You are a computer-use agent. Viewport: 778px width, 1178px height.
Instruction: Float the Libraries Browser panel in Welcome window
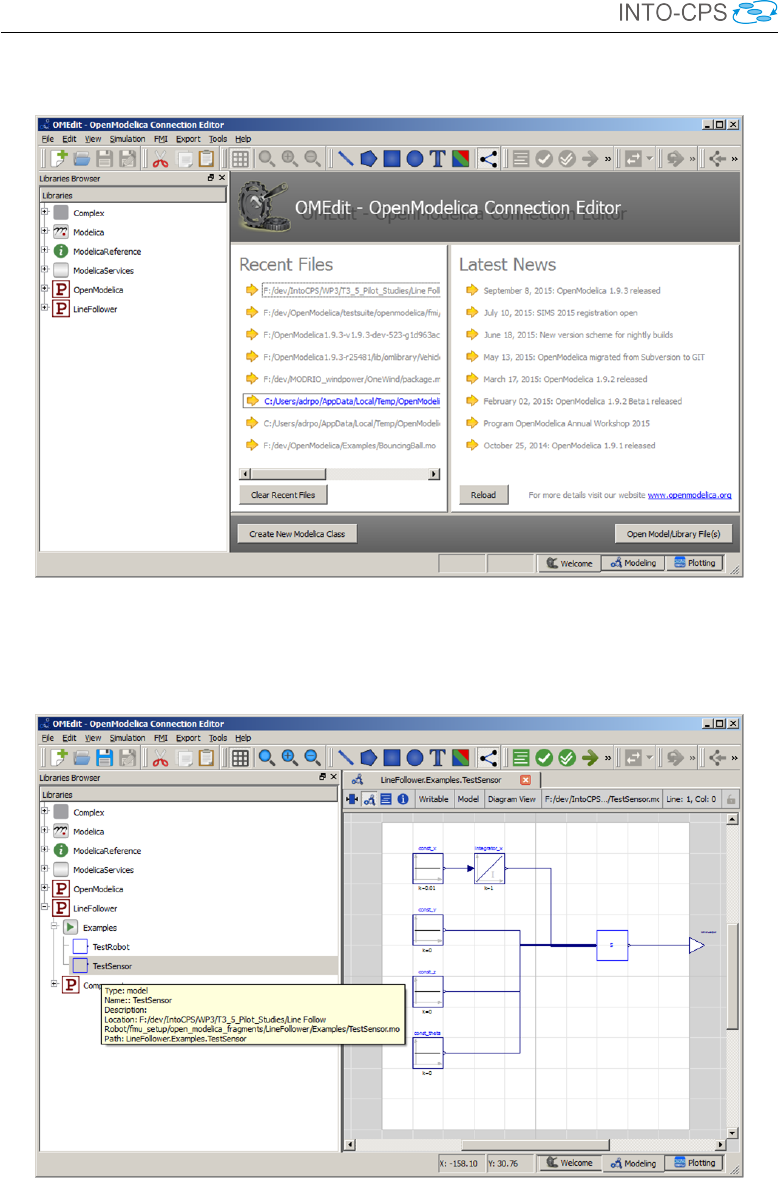tap(211, 178)
